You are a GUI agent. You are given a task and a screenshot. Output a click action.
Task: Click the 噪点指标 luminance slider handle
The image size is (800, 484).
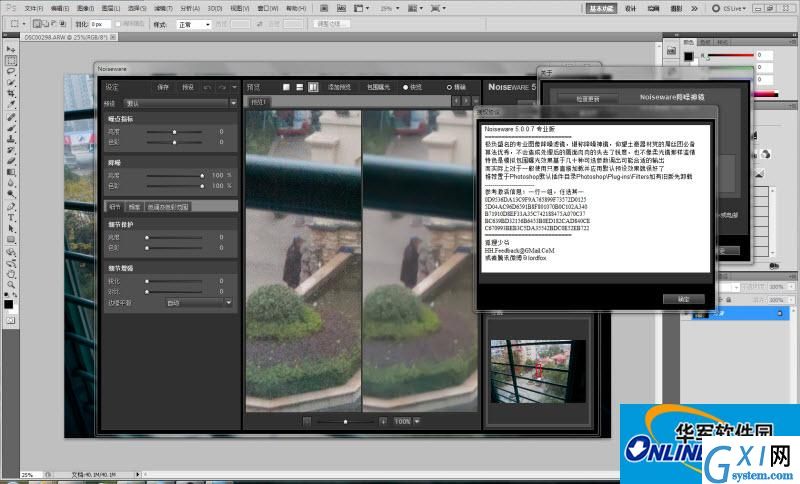click(x=174, y=132)
